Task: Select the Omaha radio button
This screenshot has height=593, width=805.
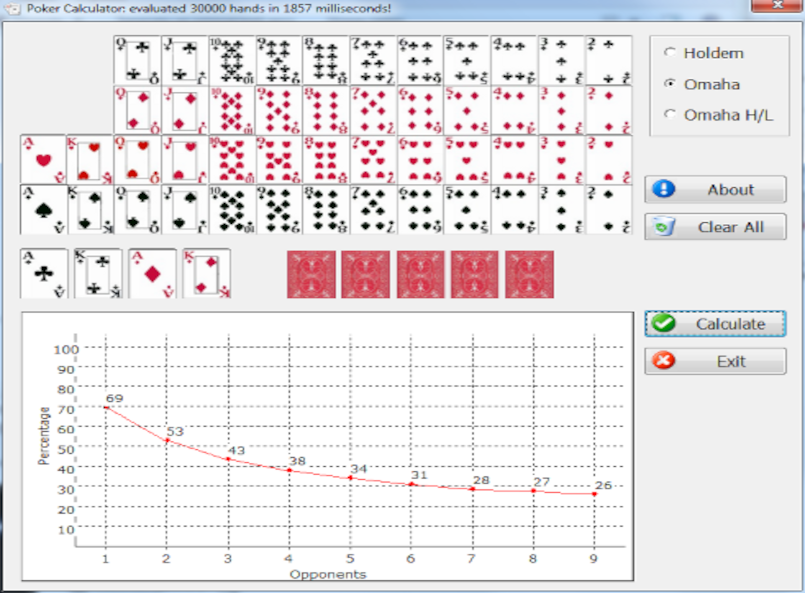Action: tap(670, 84)
